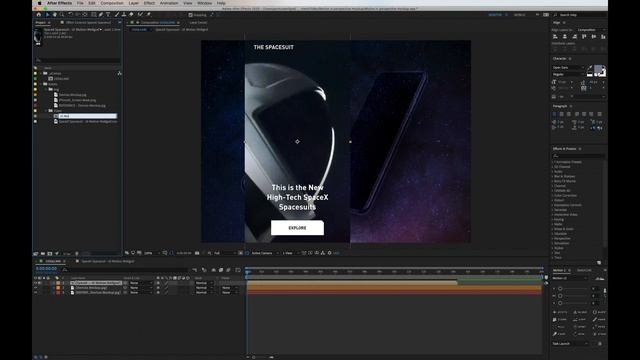Open the 1 View layout dropdown

[290, 253]
